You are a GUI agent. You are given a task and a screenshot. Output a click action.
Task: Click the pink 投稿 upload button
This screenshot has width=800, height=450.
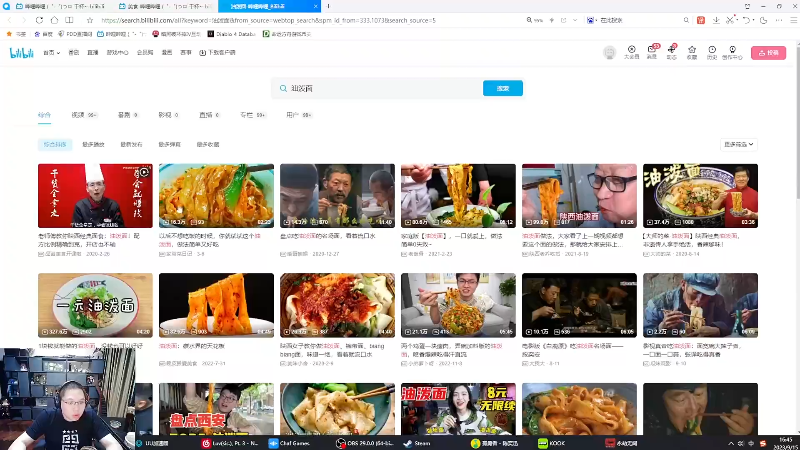pyautogui.click(x=768, y=53)
